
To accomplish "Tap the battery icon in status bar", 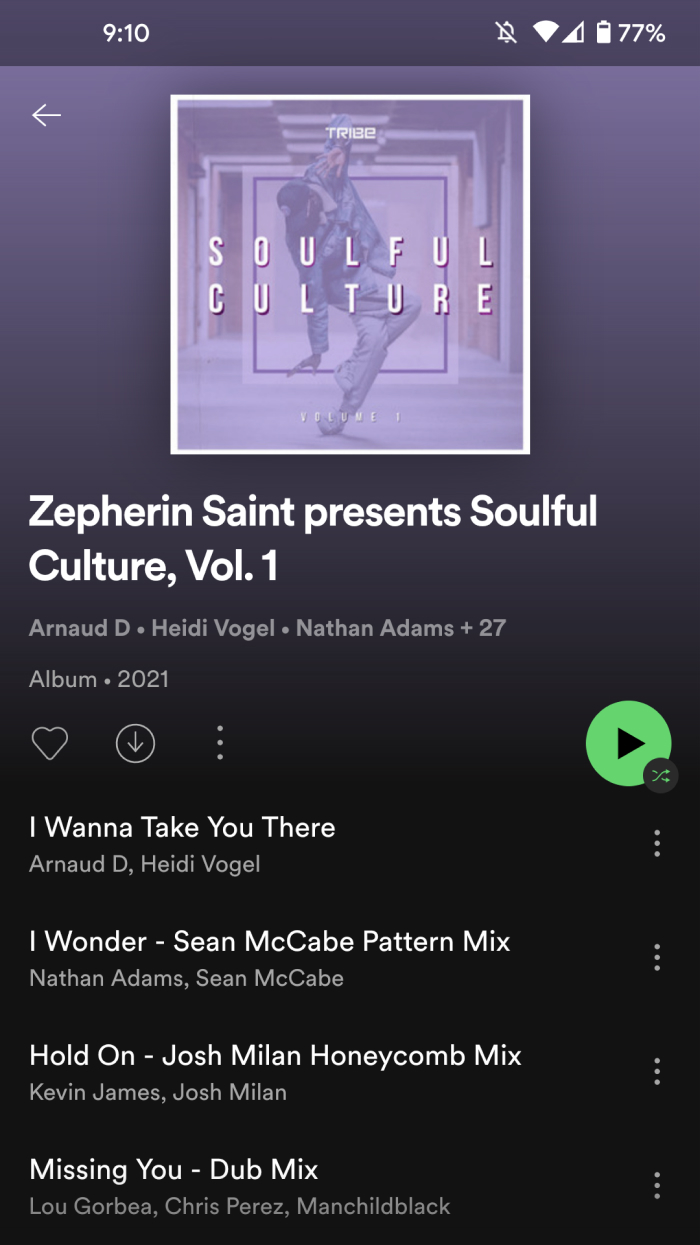I will tap(603, 33).
